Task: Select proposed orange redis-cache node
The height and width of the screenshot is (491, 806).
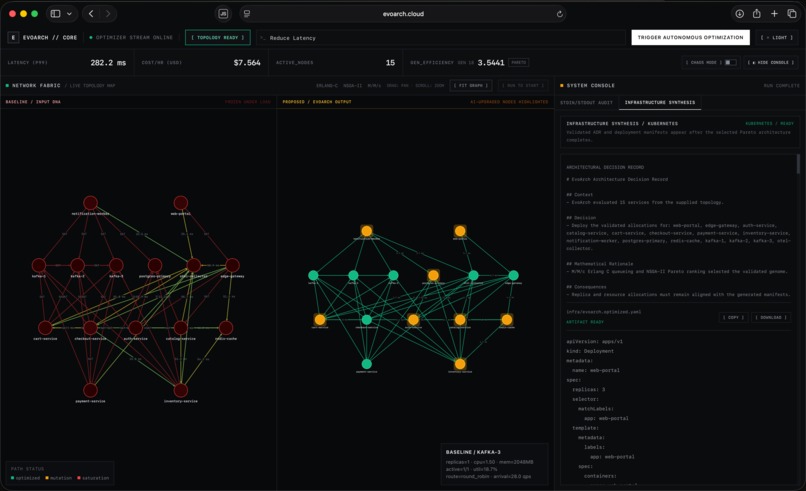Action: point(507,320)
